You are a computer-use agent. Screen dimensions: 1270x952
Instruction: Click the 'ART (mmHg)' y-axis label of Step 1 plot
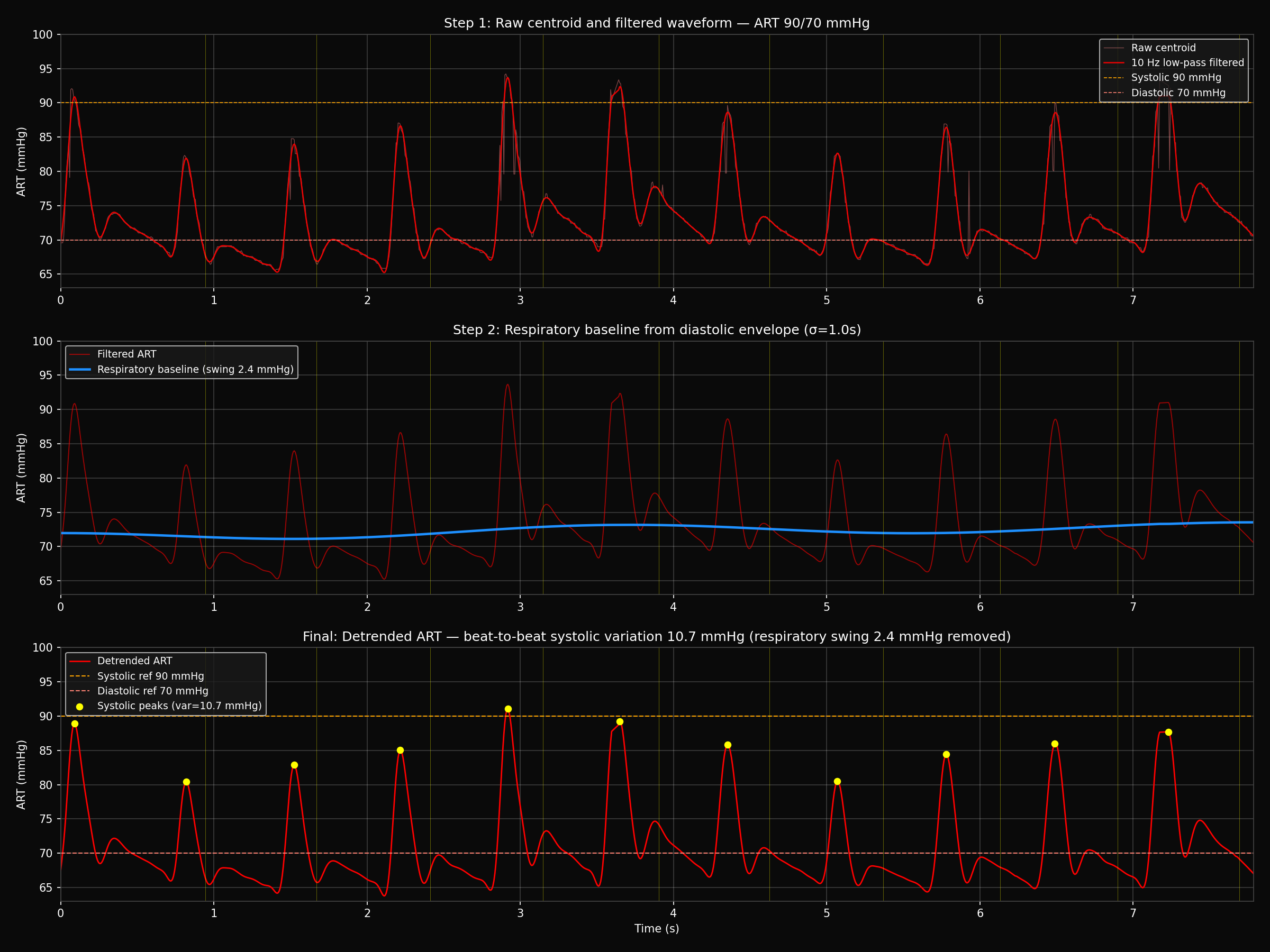point(21,161)
